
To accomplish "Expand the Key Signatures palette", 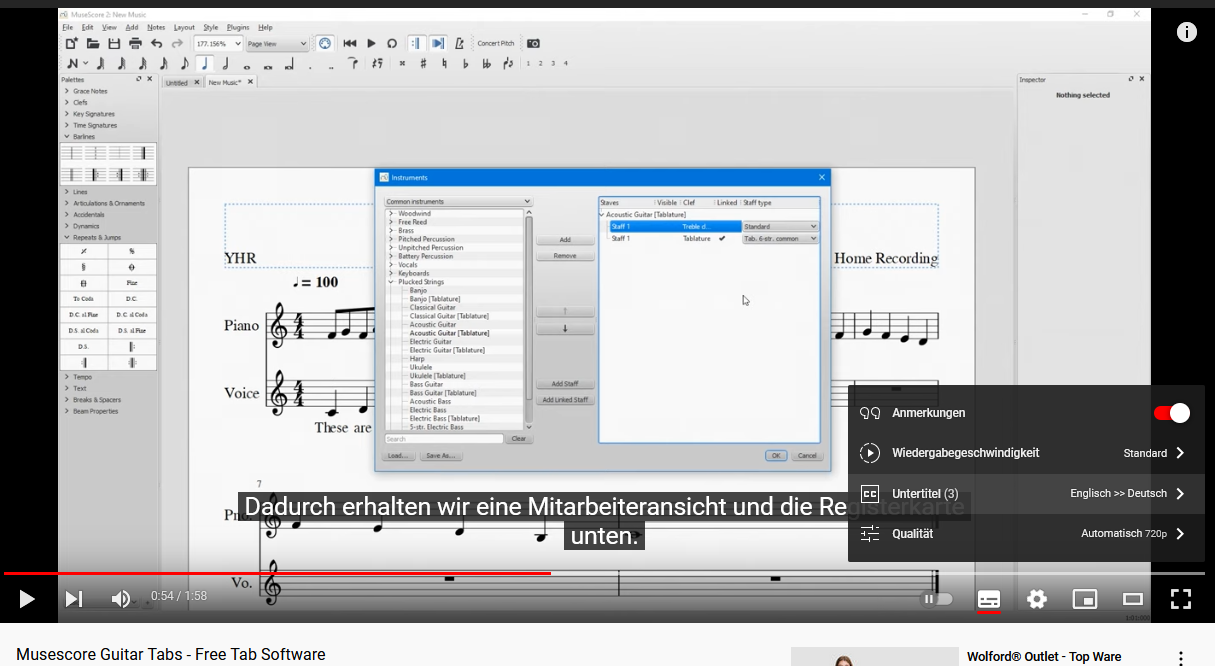I will tap(67, 114).
